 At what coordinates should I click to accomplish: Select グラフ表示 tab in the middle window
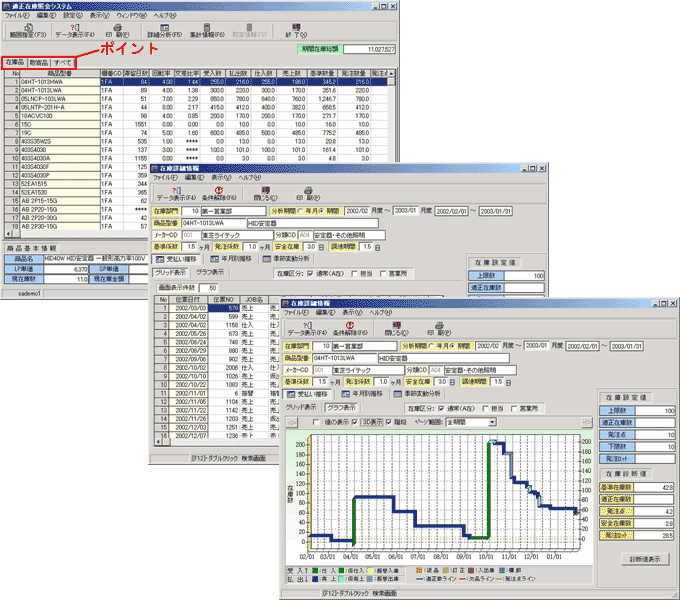click(210, 272)
